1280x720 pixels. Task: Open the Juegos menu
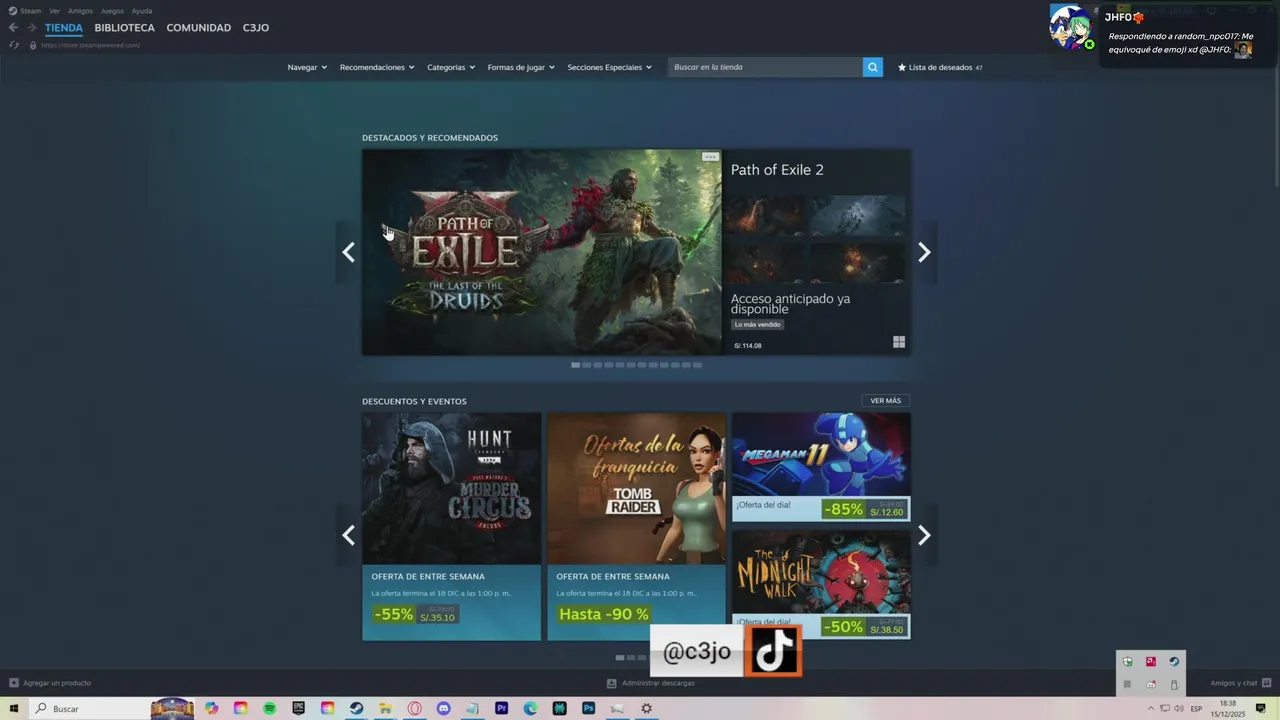click(x=112, y=11)
